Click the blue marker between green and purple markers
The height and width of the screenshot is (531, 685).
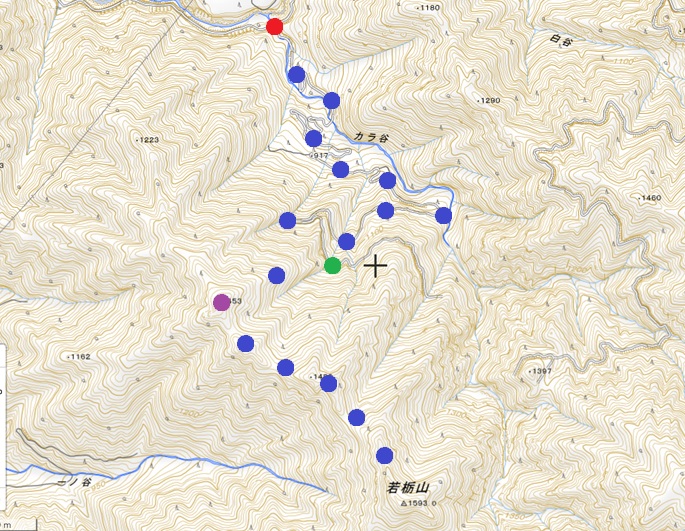pos(277,275)
